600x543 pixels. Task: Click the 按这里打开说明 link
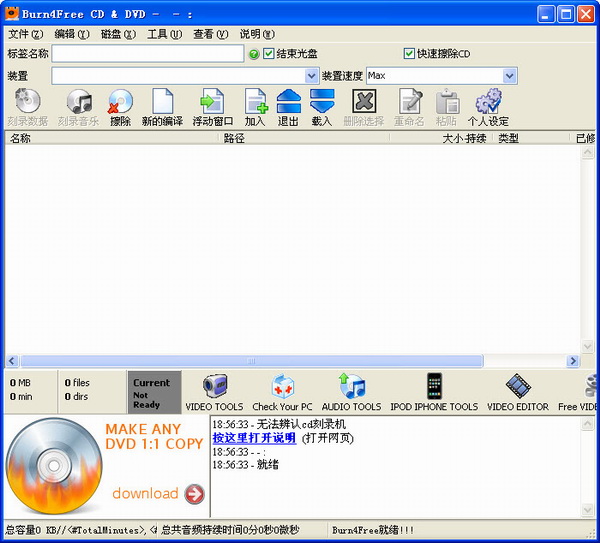(x=254, y=438)
